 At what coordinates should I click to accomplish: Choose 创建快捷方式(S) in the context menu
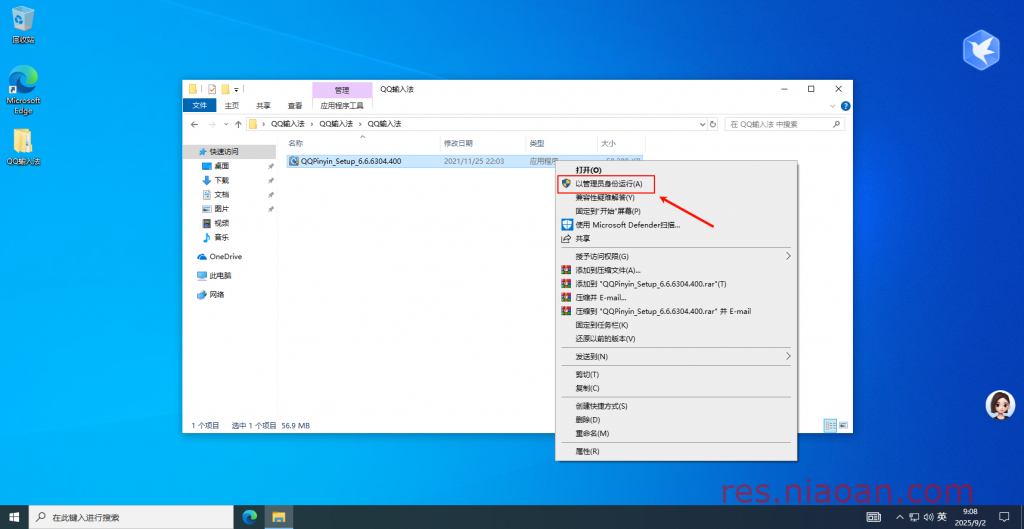point(676,406)
